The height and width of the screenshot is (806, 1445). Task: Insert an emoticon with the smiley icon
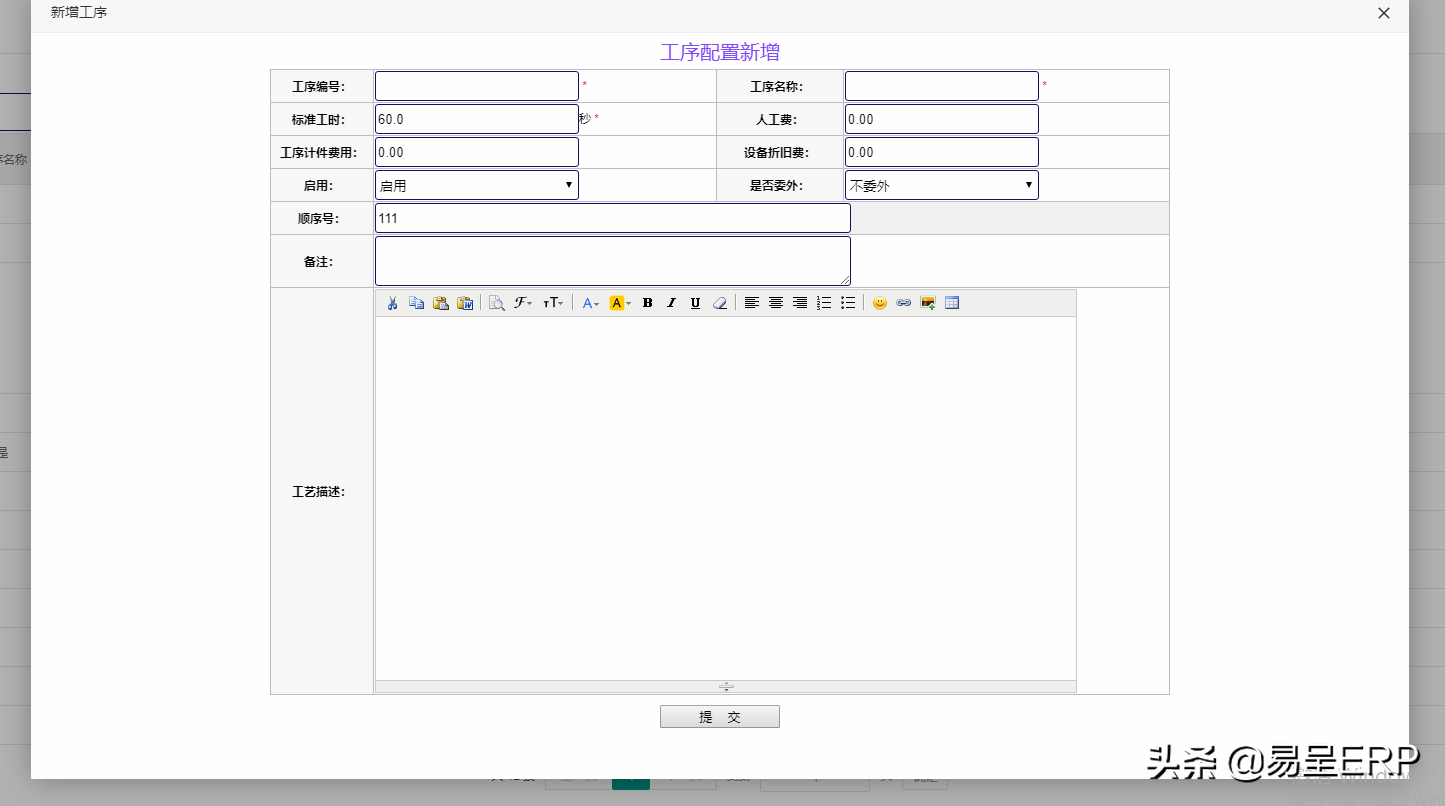coord(880,303)
